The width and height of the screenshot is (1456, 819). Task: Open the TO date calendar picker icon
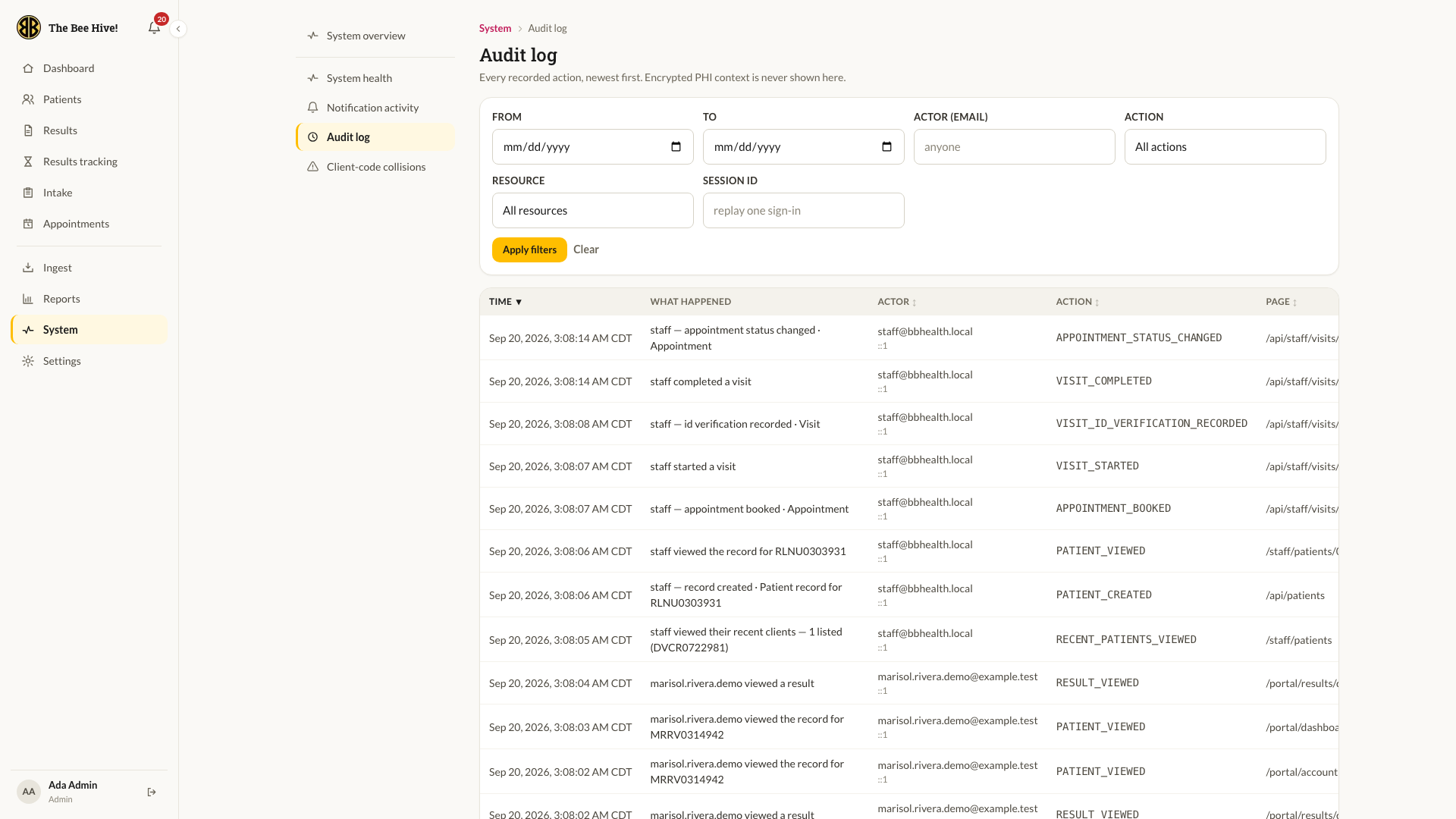point(887,147)
